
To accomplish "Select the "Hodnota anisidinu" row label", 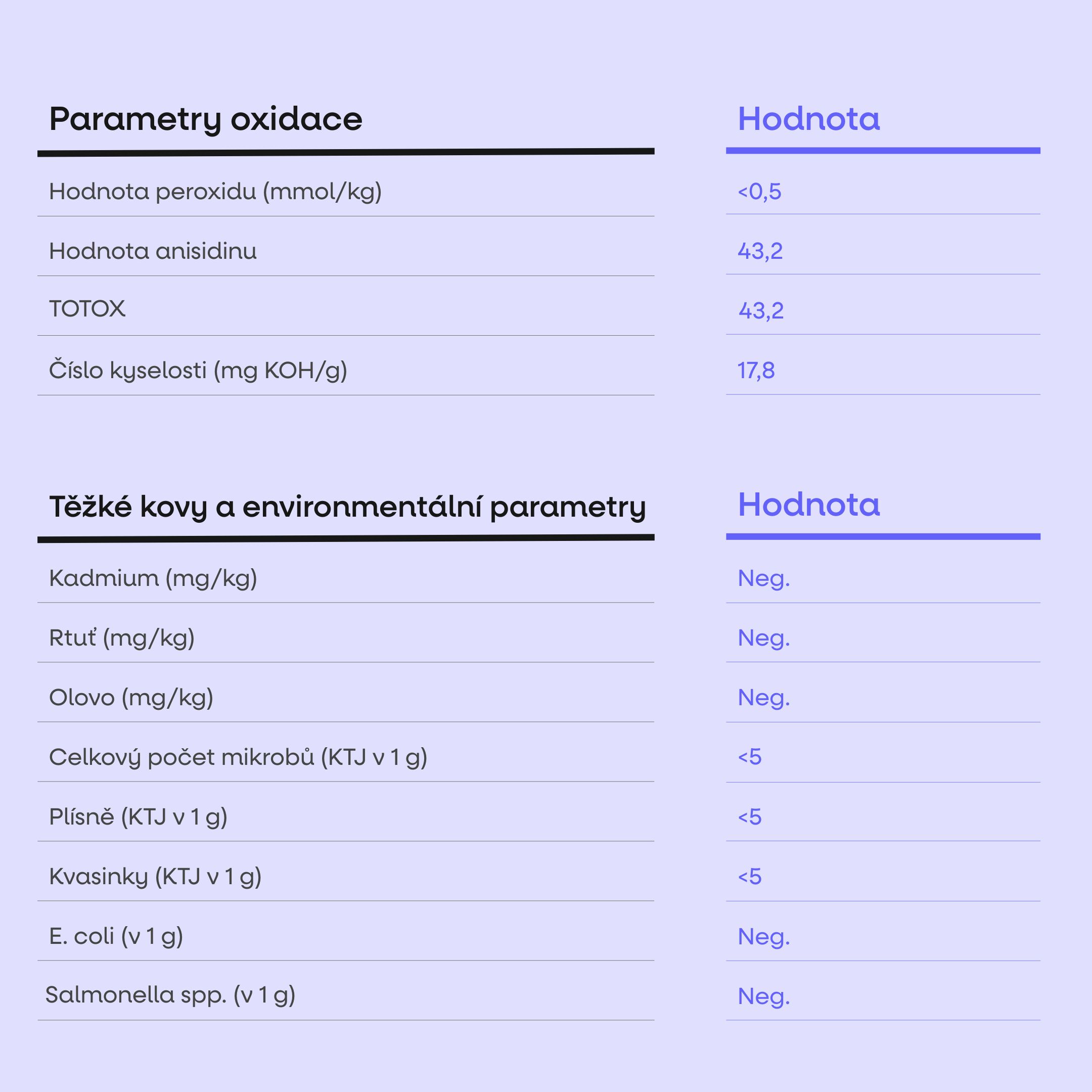I will [153, 251].
